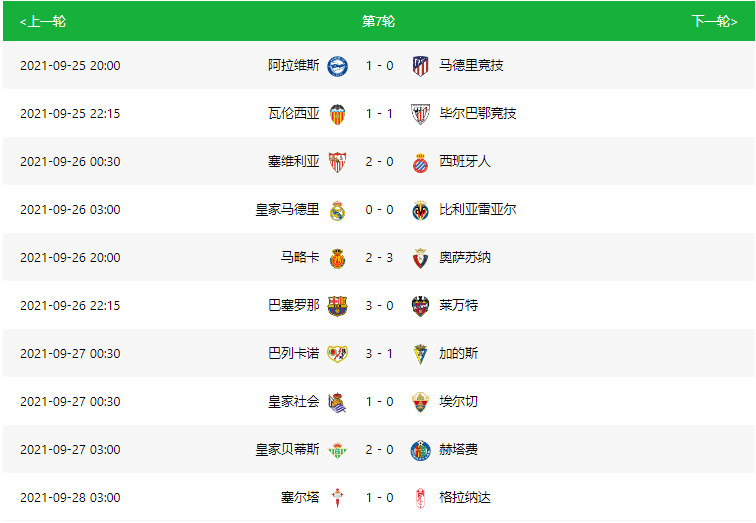Click the Barcelona (巴塞罗那) club crest

[x=338, y=306]
